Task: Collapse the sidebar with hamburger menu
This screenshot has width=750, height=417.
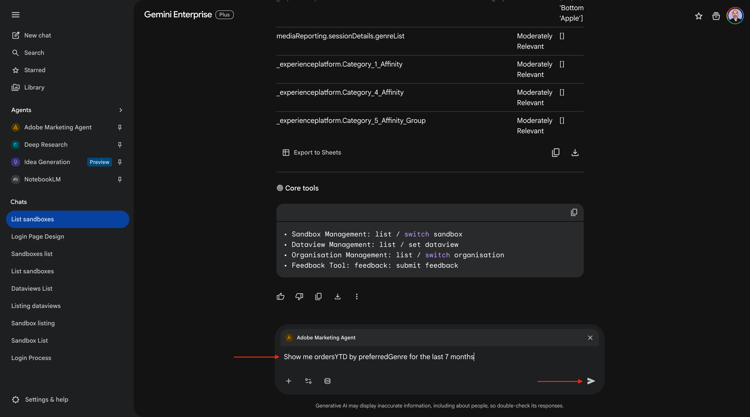Action: click(16, 15)
